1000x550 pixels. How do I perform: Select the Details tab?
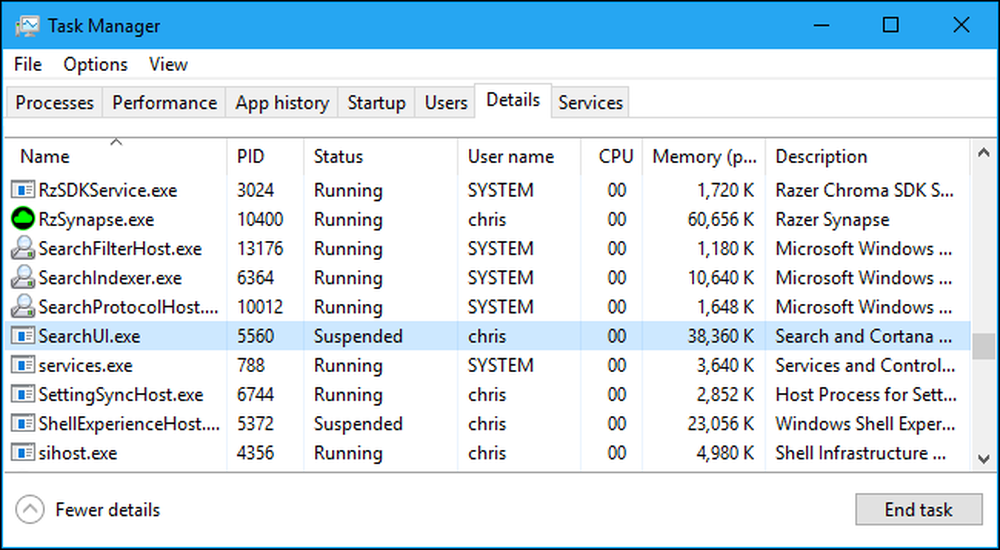513,100
